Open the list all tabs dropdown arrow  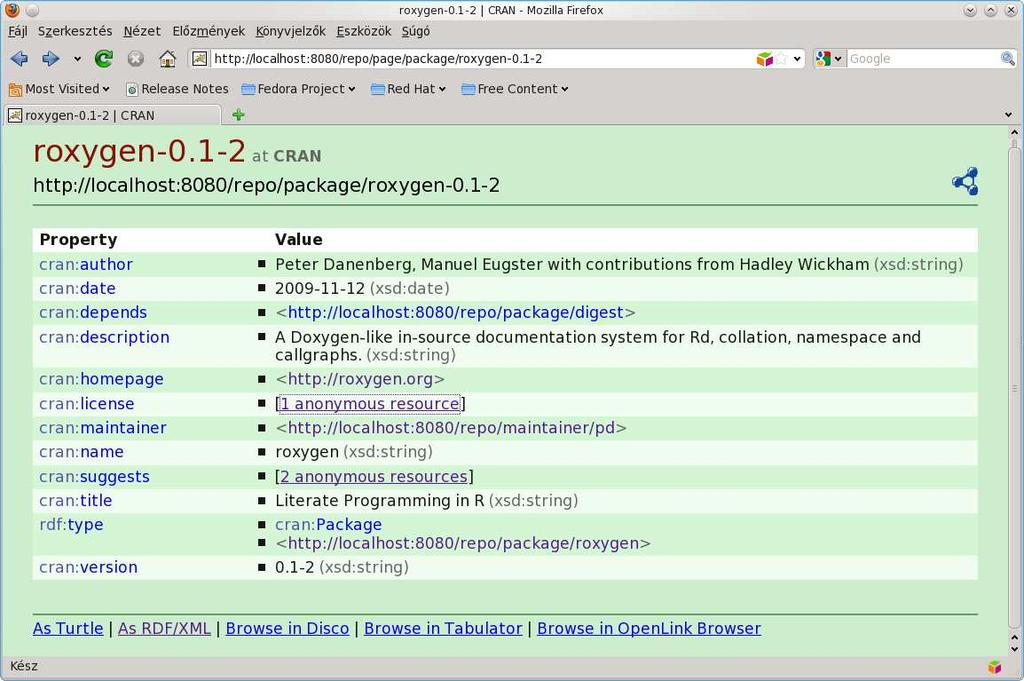pyautogui.click(x=1008, y=115)
